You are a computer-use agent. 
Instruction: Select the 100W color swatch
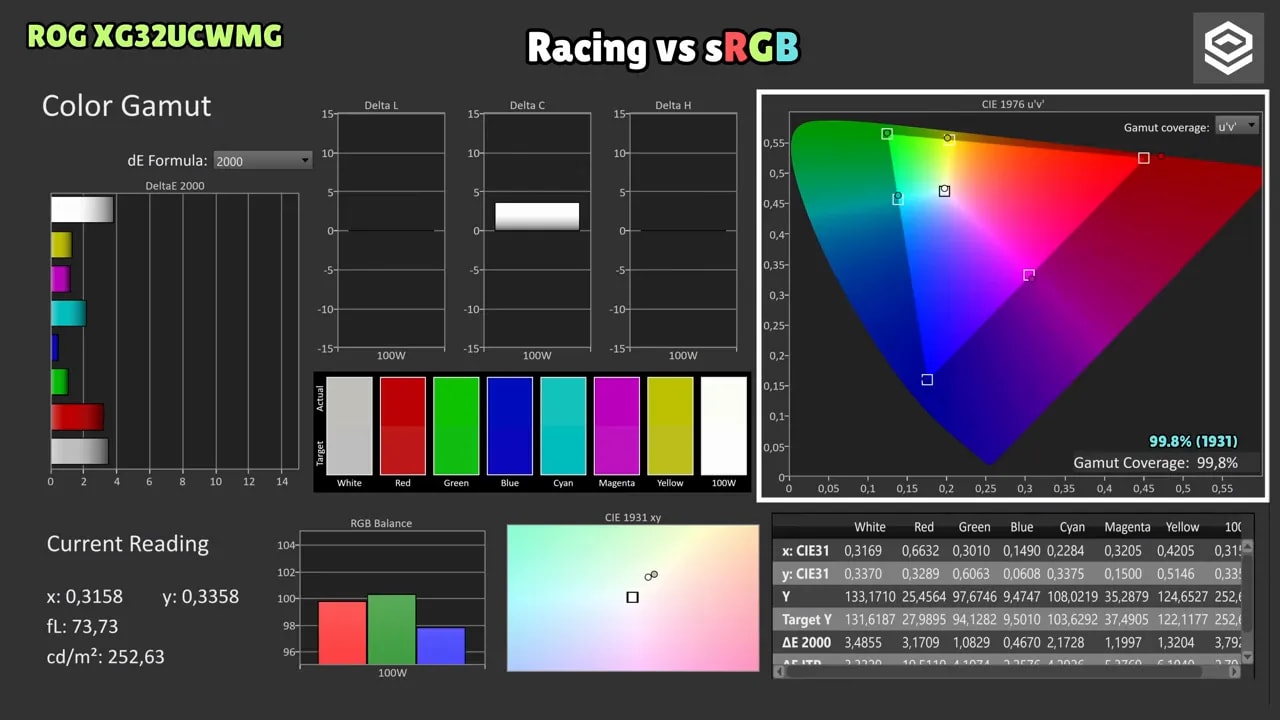coord(724,426)
